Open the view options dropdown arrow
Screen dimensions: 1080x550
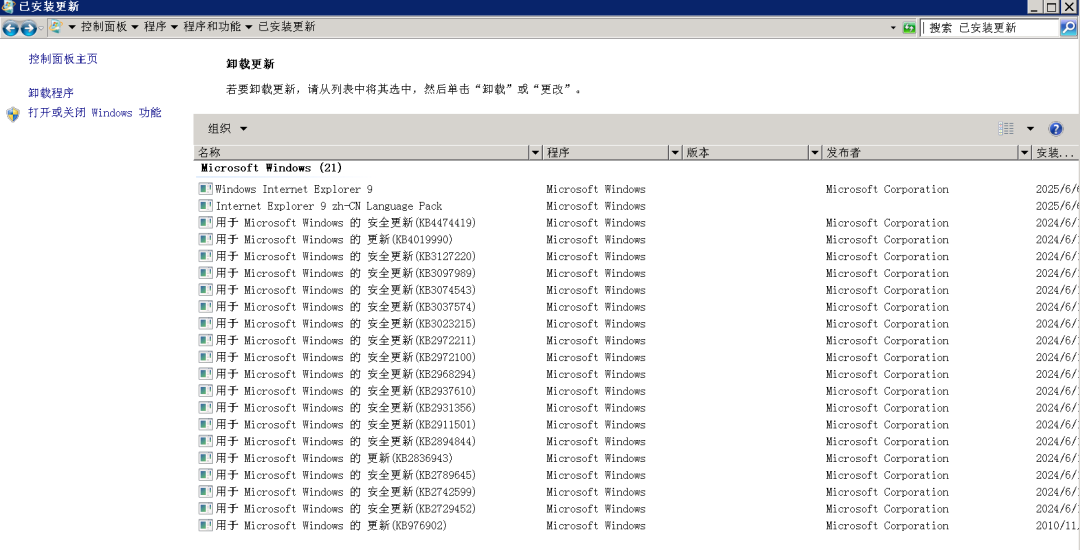tap(1030, 129)
